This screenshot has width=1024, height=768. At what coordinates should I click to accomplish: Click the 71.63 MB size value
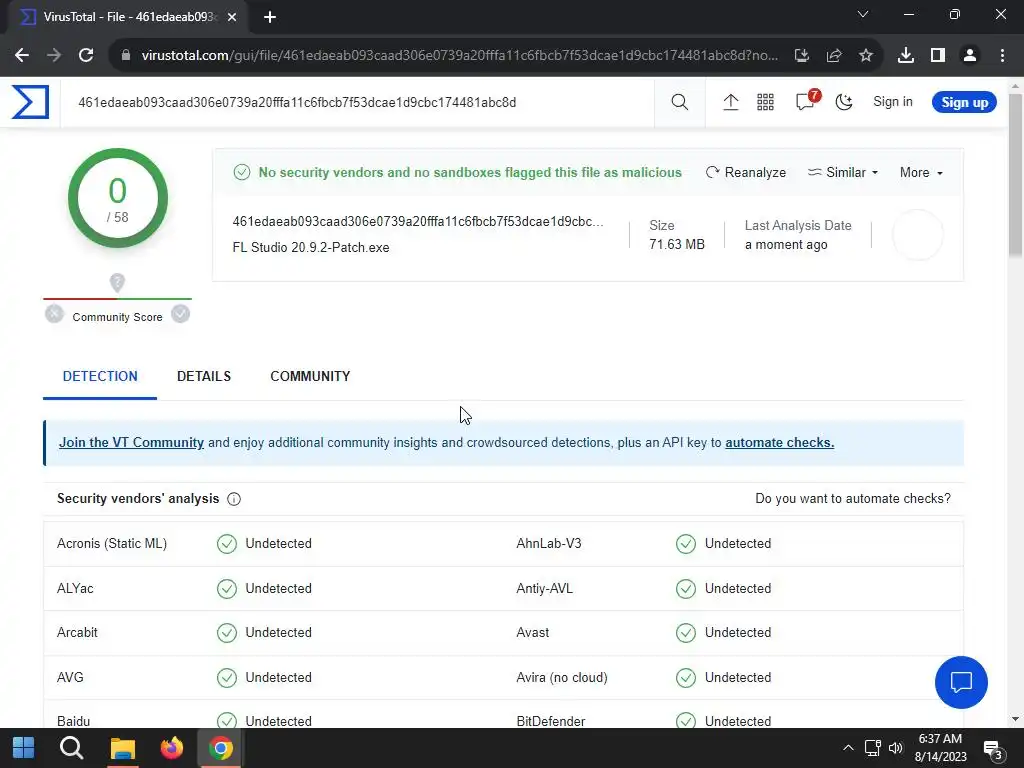coord(677,244)
